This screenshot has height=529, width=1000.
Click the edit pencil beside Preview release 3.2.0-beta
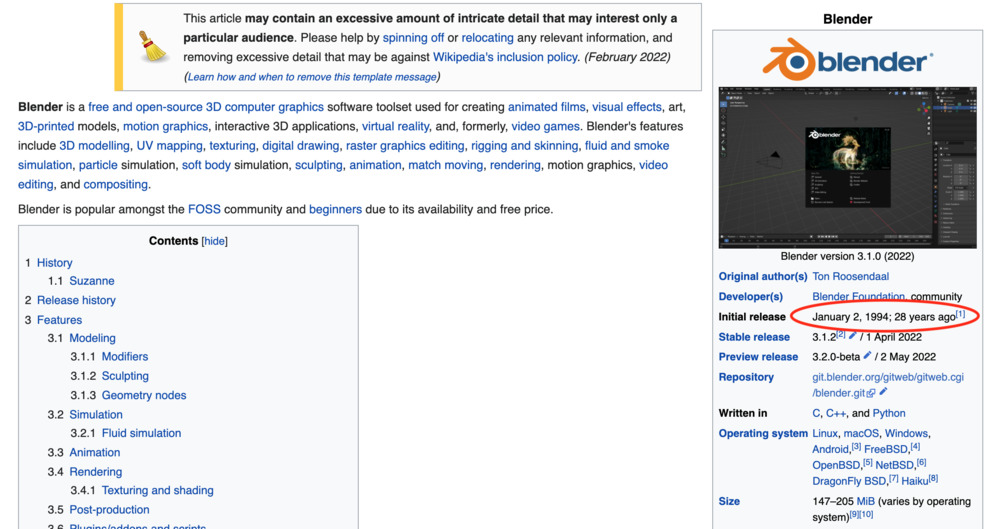click(x=868, y=356)
